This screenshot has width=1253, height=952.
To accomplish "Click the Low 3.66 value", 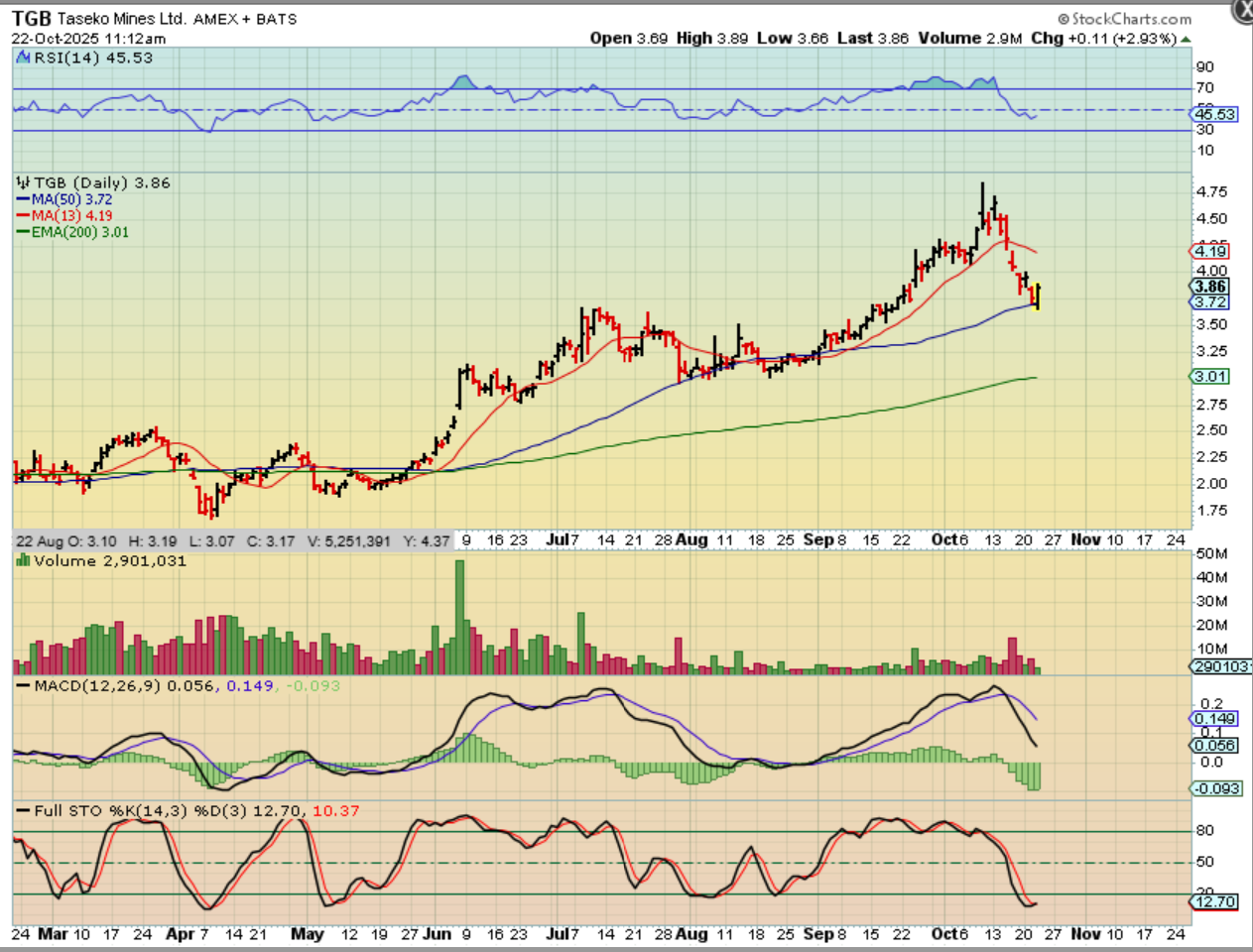I will 793,38.
